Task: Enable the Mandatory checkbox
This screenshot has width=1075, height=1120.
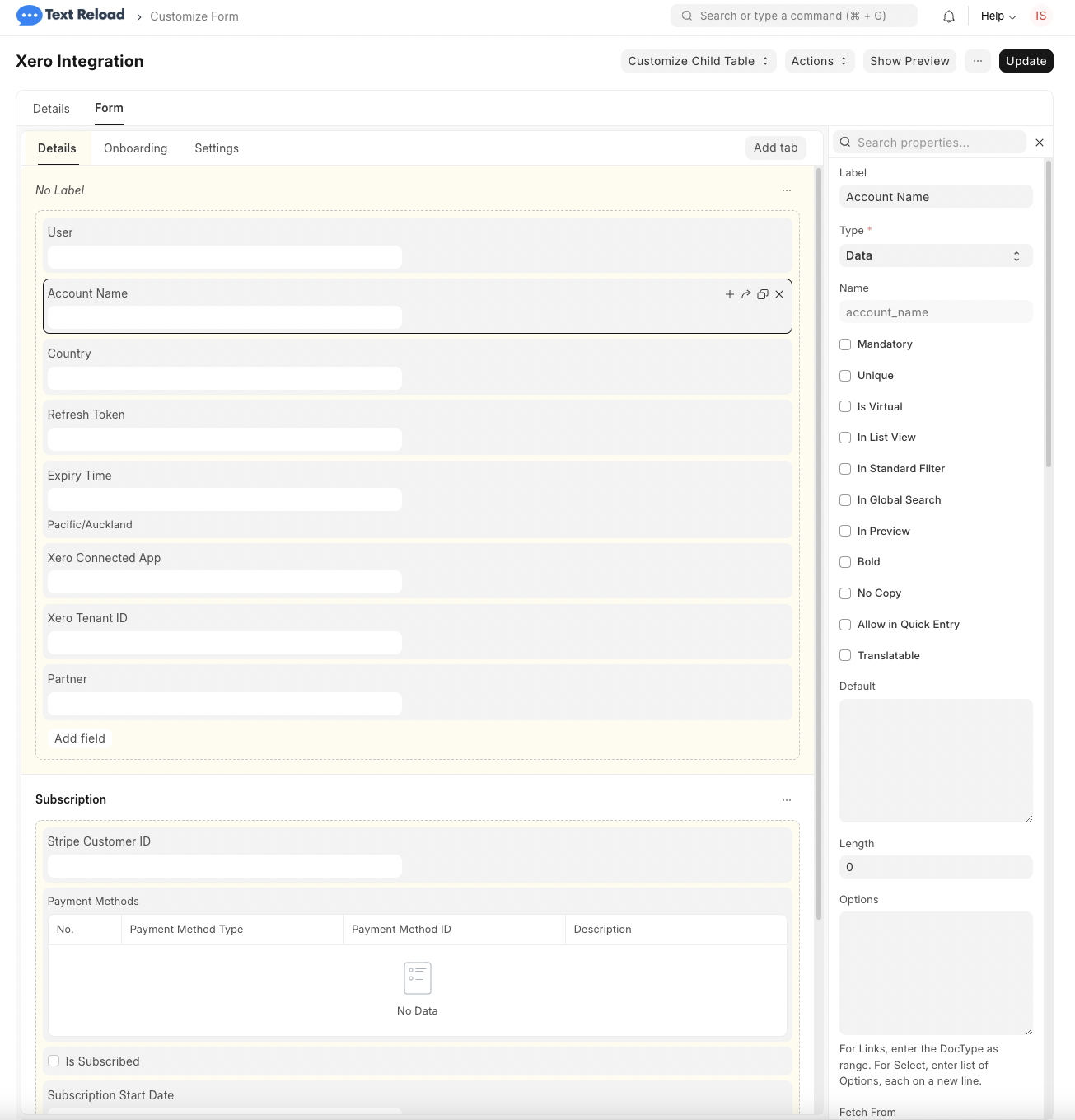Action: coord(845,344)
